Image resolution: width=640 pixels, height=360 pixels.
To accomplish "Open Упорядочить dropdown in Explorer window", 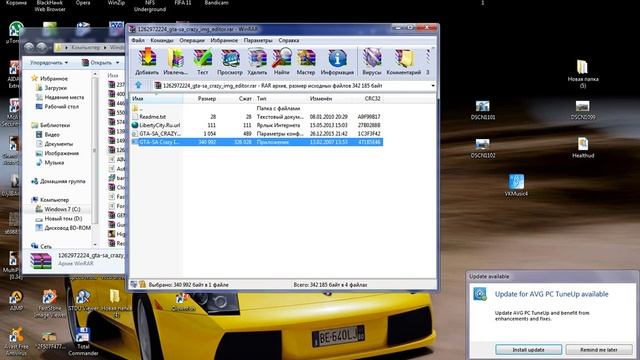I will [x=49, y=63].
